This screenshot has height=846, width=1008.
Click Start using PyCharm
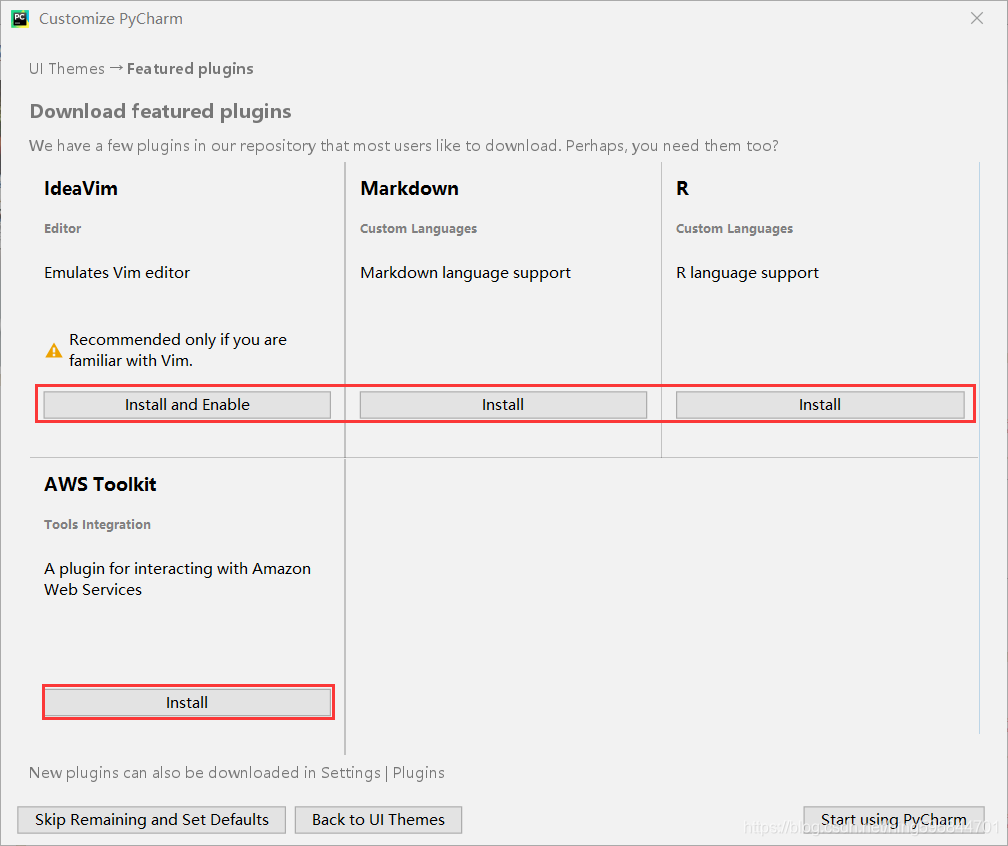tap(894, 820)
